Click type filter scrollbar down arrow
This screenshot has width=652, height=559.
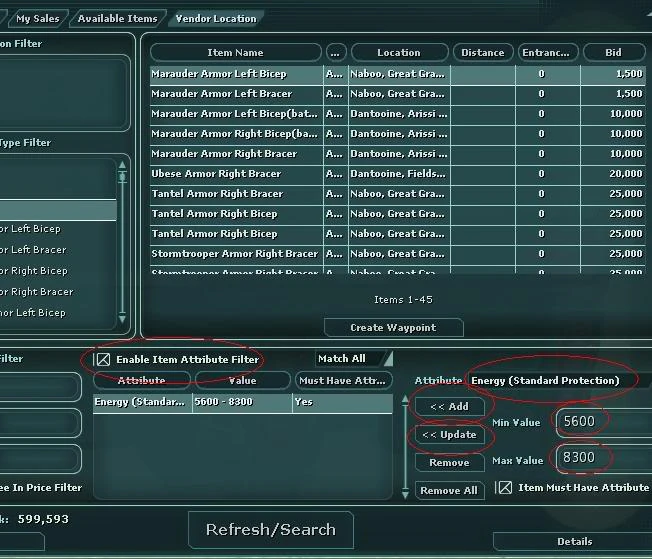tap(122, 319)
